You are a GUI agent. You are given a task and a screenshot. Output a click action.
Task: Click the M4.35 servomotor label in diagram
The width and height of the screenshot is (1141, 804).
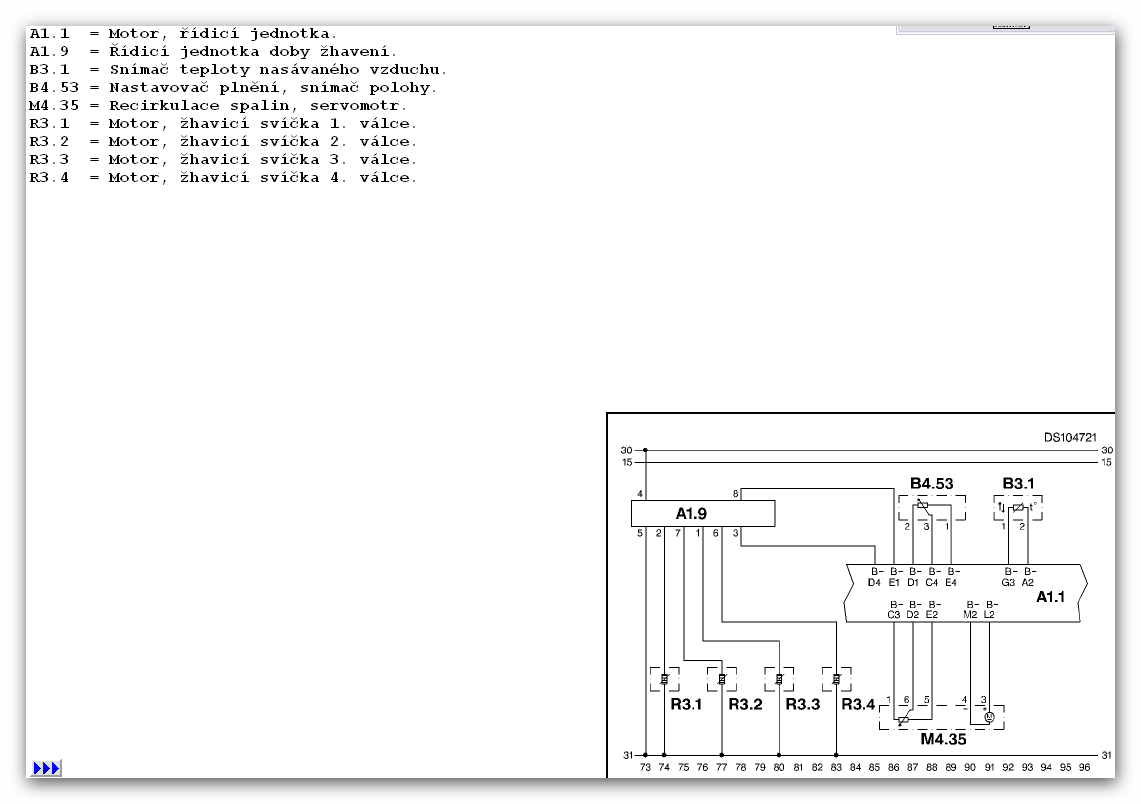tap(943, 739)
